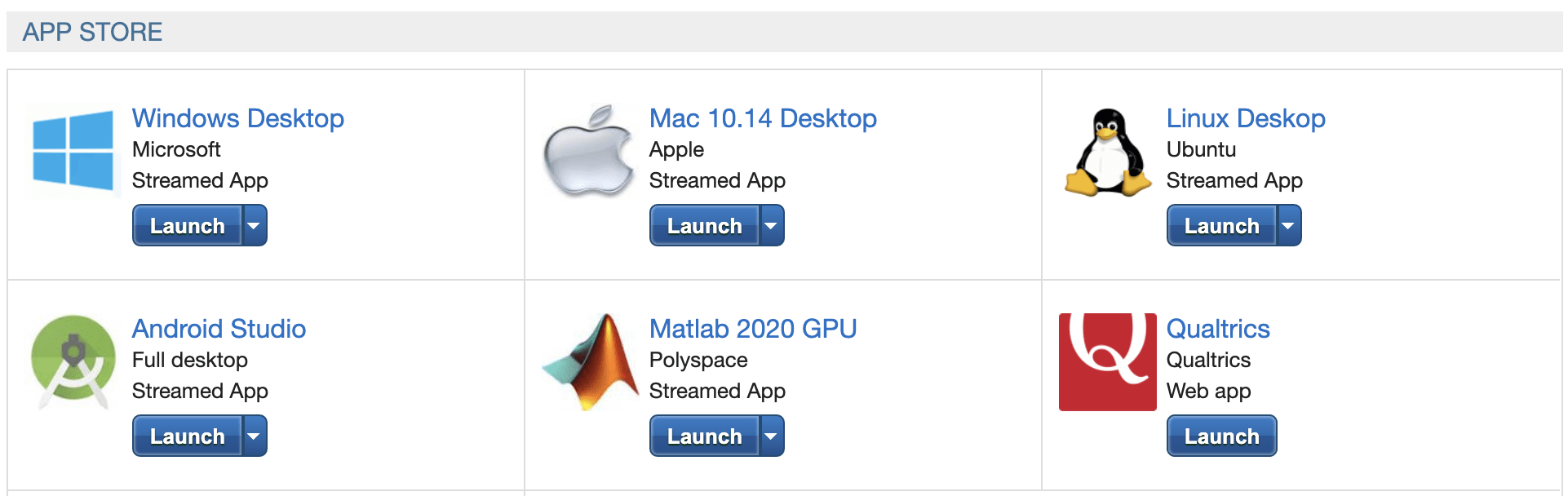Launch the Windows Desktop app
Screen dimensions: 1568x496
[188, 226]
